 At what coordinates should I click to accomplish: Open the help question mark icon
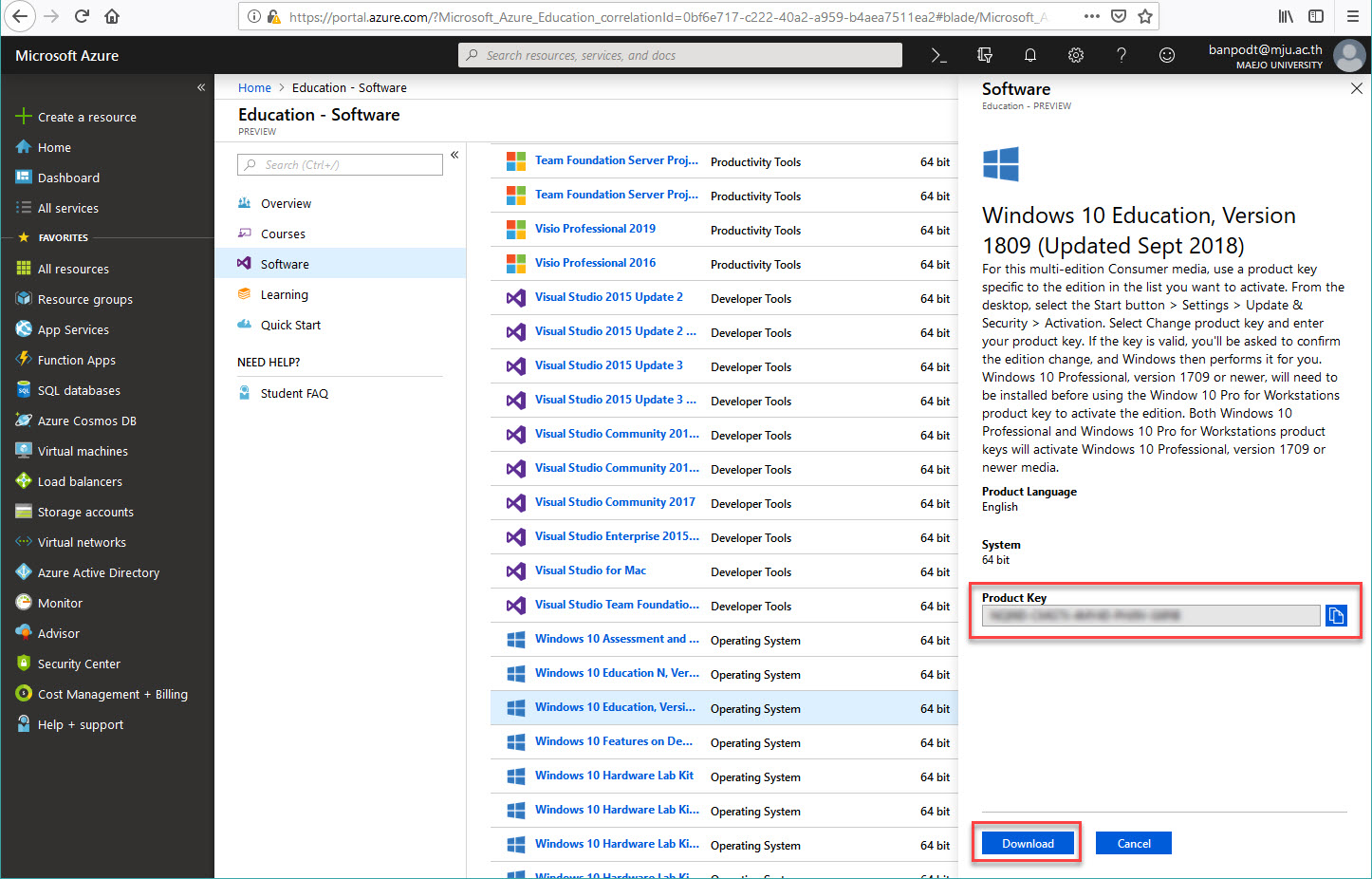click(x=1121, y=56)
